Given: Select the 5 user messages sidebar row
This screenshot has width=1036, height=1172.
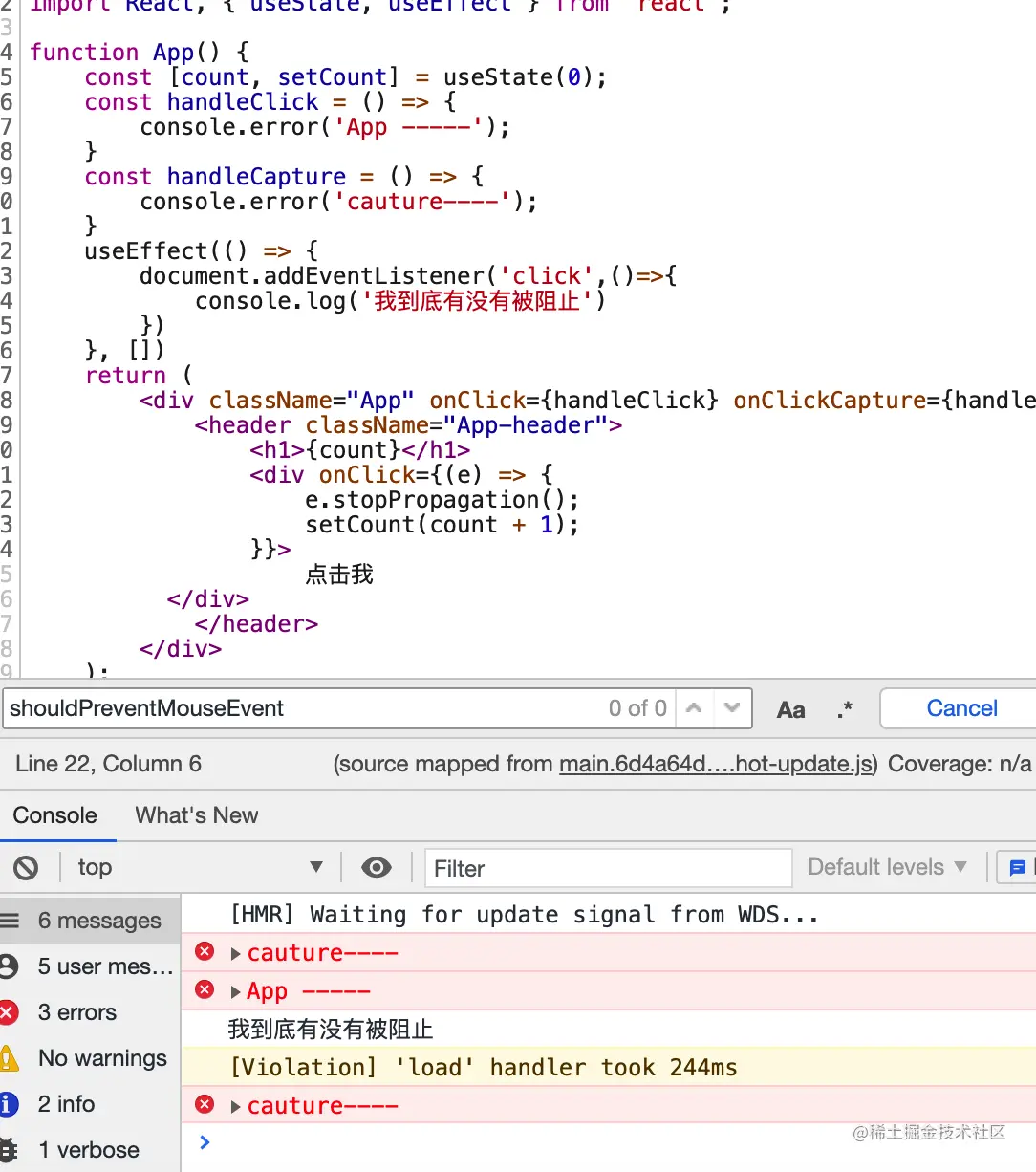Looking at the screenshot, I should [90, 966].
